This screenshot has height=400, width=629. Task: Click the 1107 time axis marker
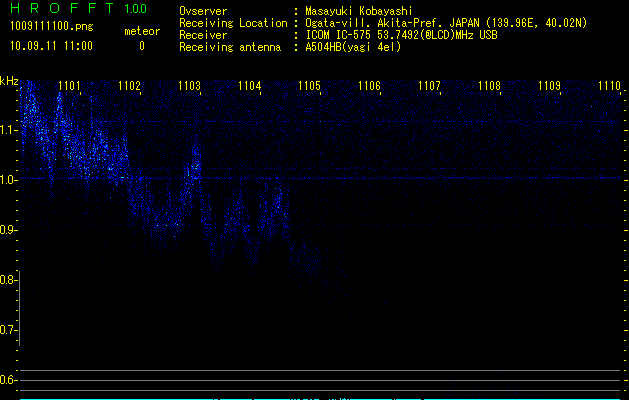point(430,86)
